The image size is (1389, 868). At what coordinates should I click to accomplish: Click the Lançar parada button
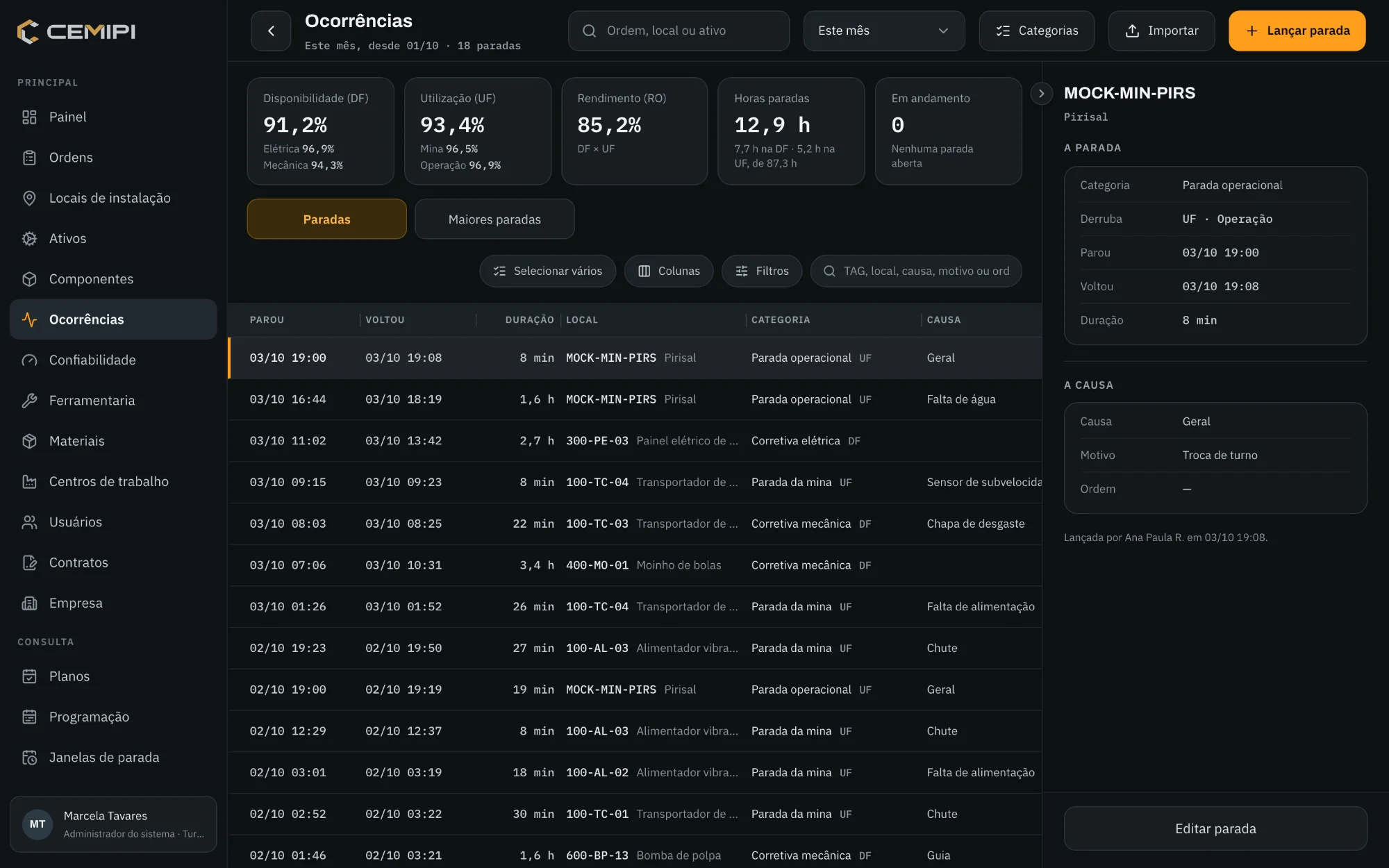click(1297, 31)
